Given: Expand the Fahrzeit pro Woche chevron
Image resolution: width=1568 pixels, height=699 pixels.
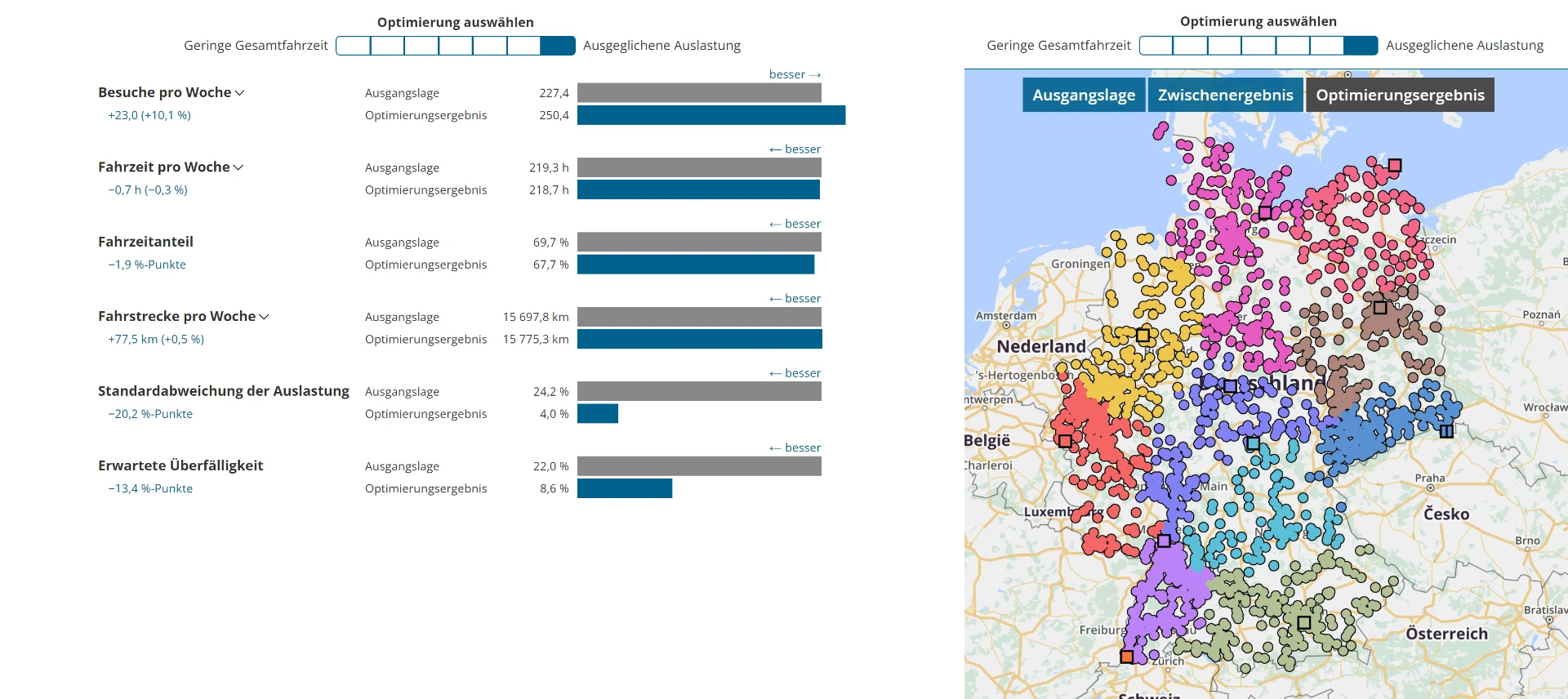Looking at the screenshot, I should point(238,167).
